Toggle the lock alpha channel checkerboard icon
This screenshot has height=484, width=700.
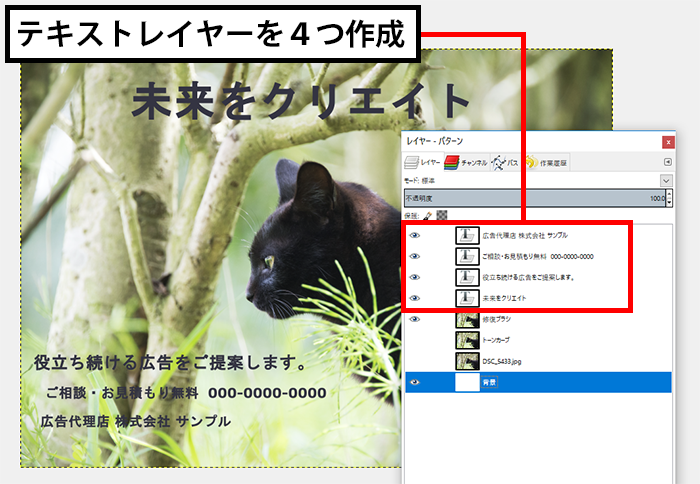pyautogui.click(x=442, y=215)
